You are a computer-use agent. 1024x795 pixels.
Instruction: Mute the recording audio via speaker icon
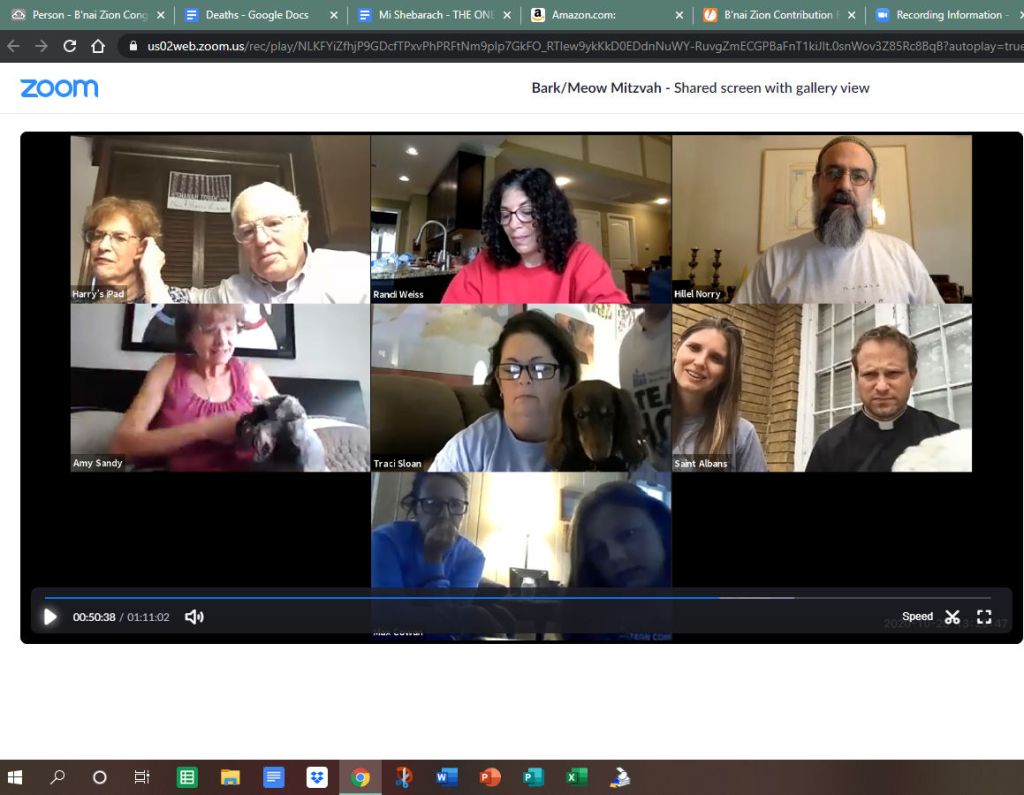[194, 617]
